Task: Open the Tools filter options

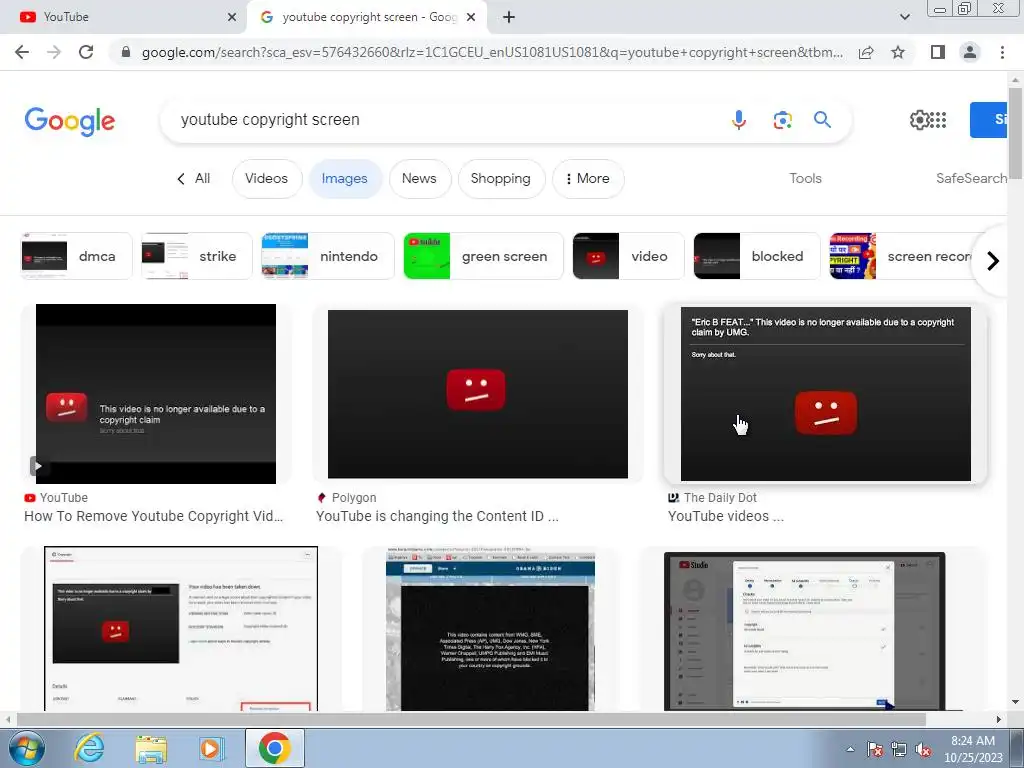Action: pos(805,178)
